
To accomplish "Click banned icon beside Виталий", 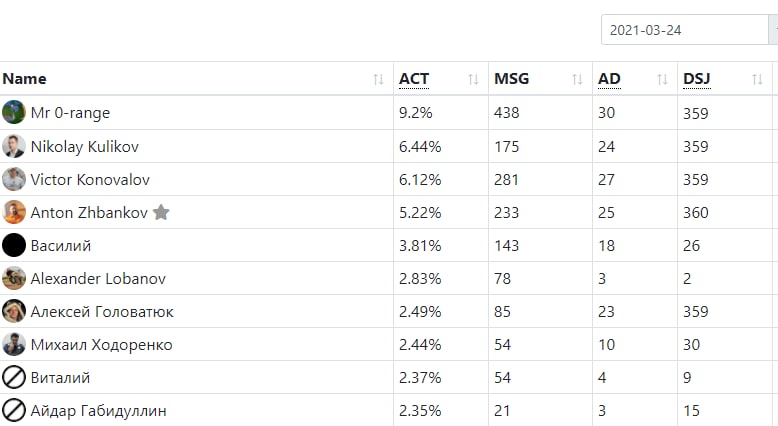I will pyautogui.click(x=14, y=377).
